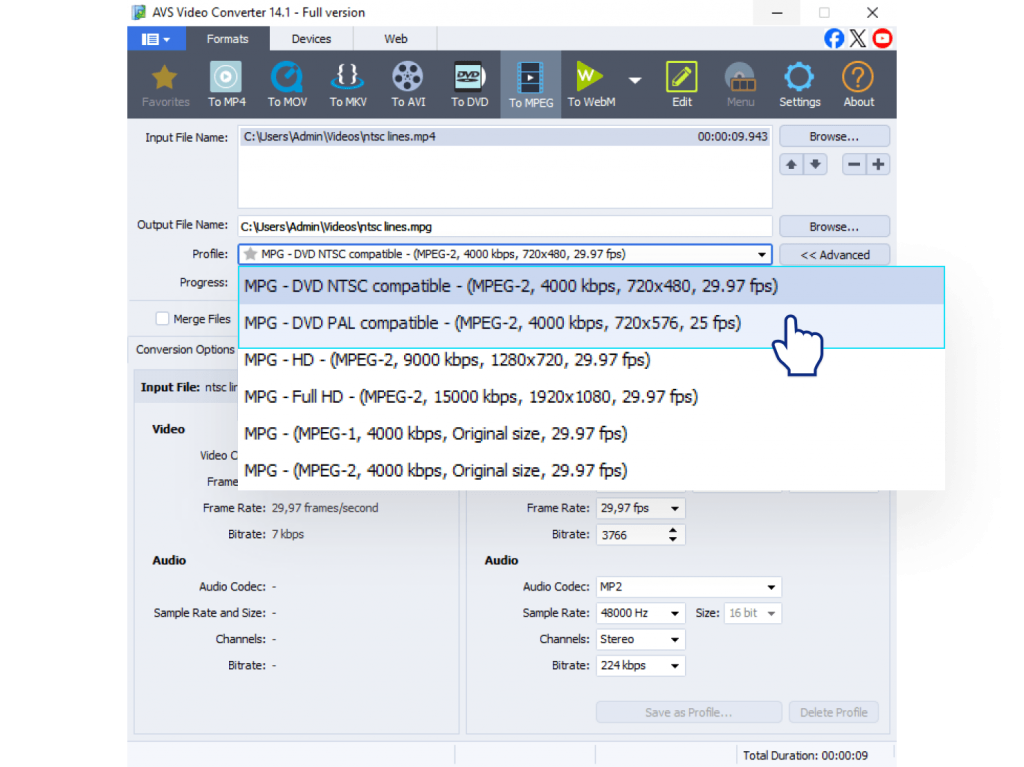Open the audio Bitrate 224 kbps dropdown

(640, 666)
